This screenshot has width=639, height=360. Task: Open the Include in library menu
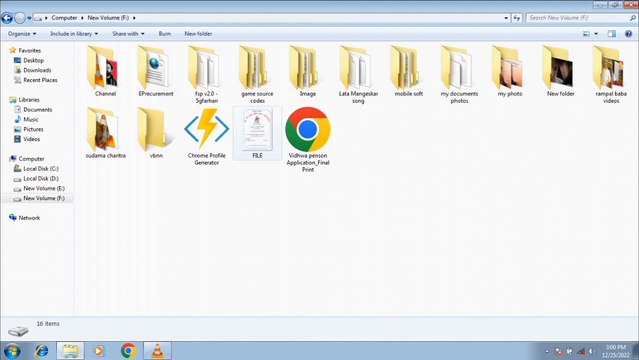click(x=74, y=34)
